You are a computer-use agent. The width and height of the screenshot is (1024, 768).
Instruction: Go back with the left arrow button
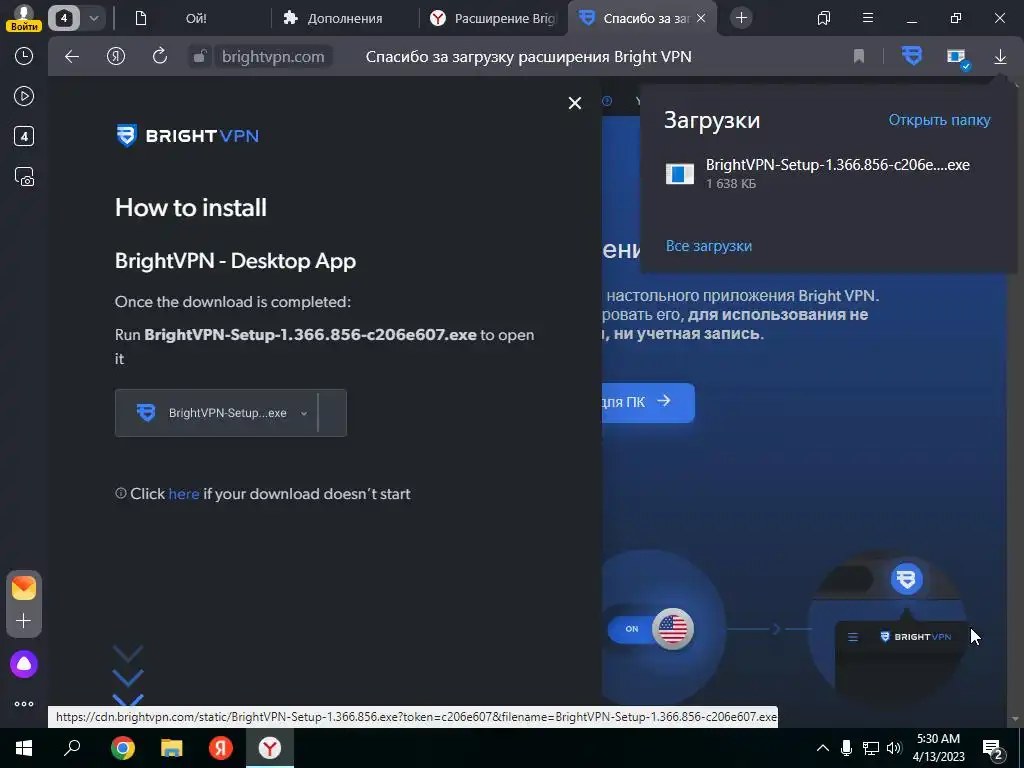coord(72,57)
